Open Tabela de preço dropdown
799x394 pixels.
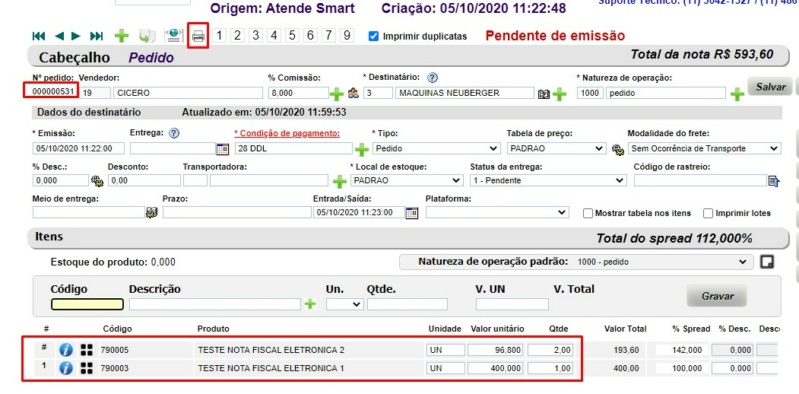tap(556, 149)
